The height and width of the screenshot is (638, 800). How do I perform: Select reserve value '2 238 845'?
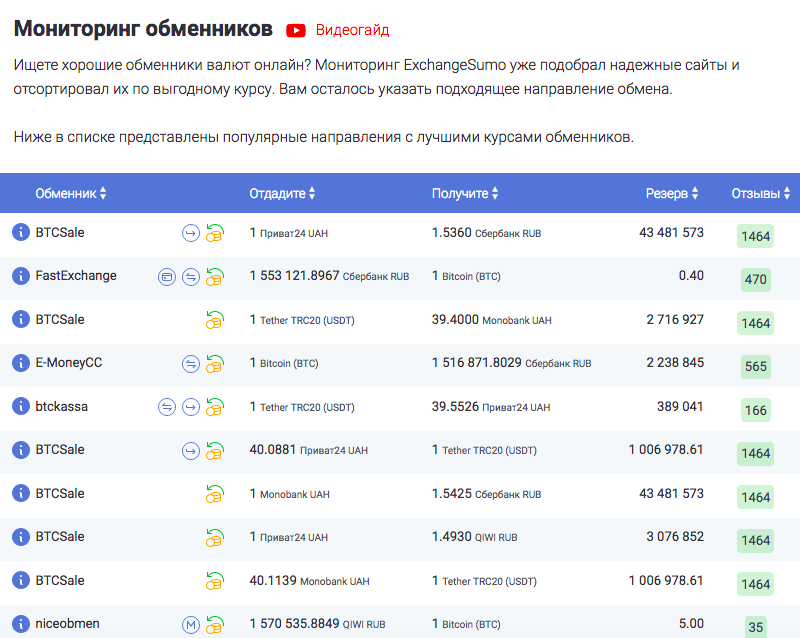tap(675, 362)
